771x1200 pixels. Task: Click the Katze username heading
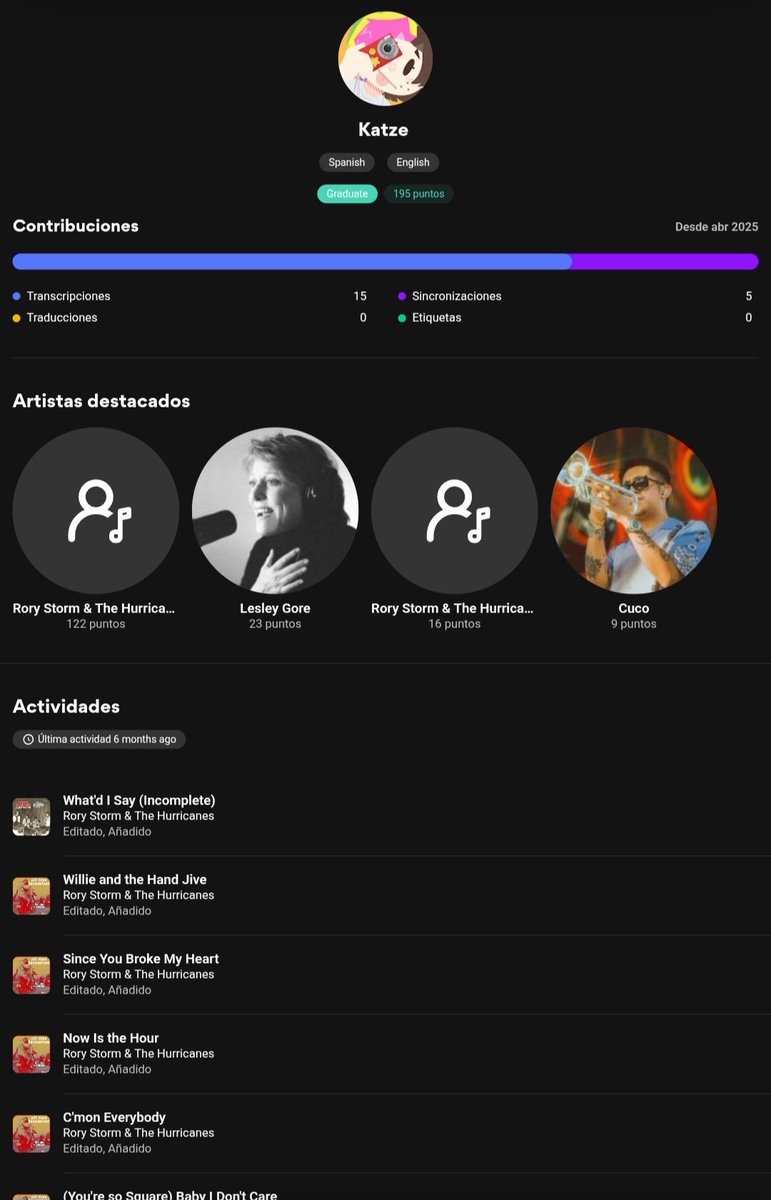point(383,129)
